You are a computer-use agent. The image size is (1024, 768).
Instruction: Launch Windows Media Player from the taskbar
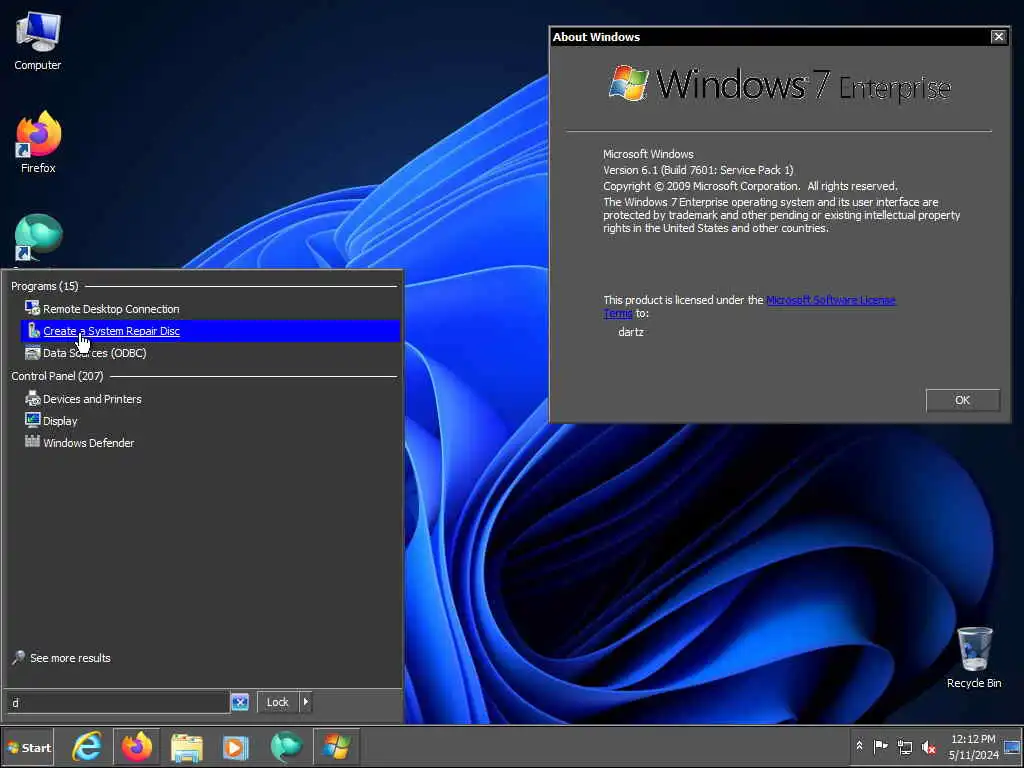point(236,747)
